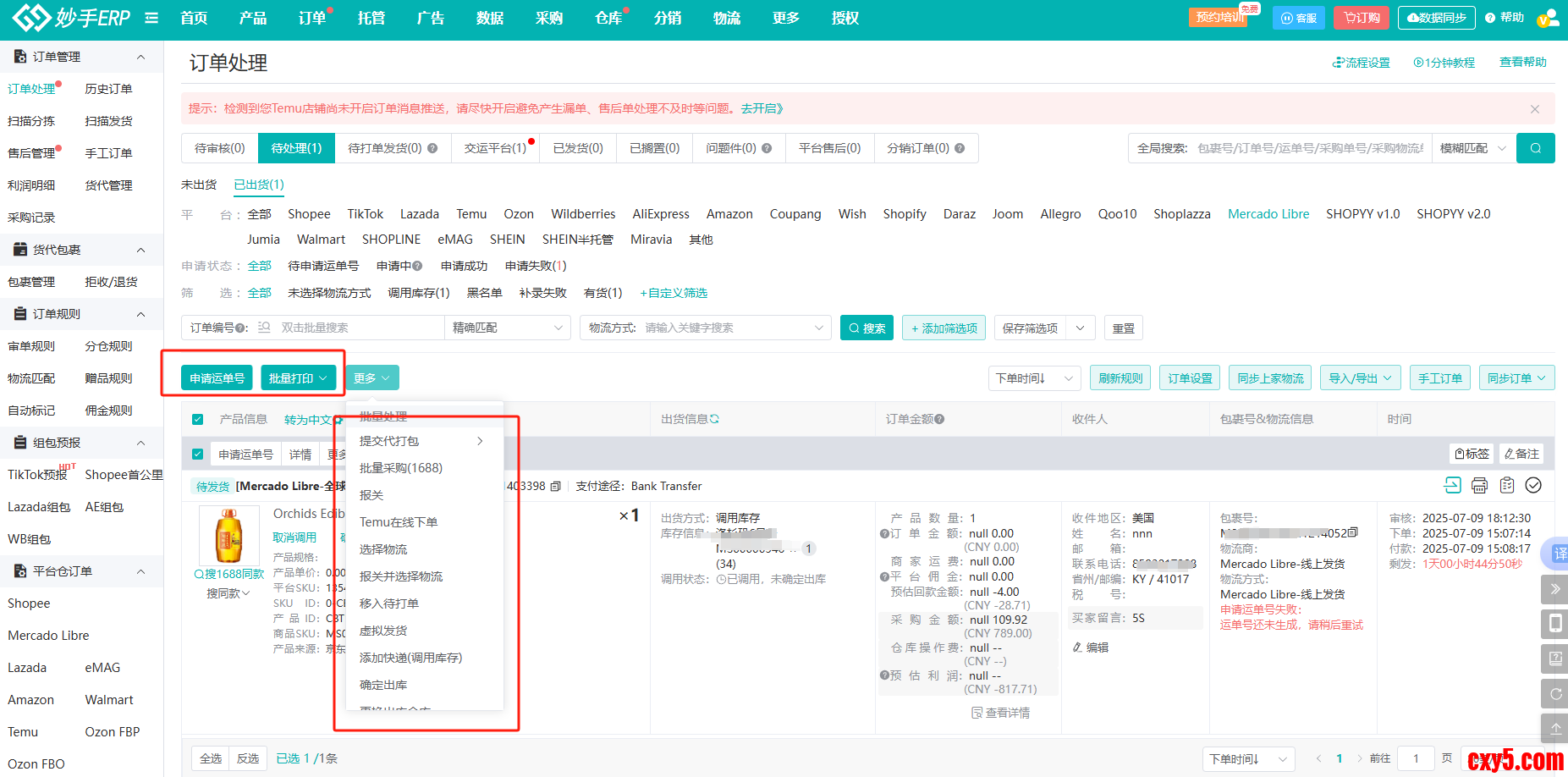The height and width of the screenshot is (777, 1568).
Task: Close the red Temu warning banner
Action: coord(1534,109)
